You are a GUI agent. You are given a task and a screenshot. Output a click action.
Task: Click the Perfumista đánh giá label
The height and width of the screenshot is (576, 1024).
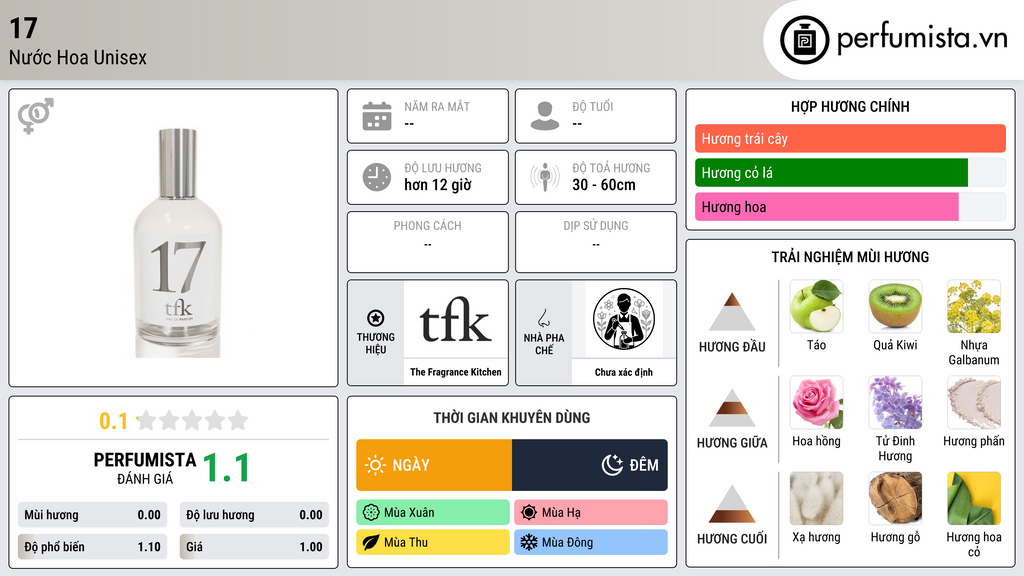[145, 468]
